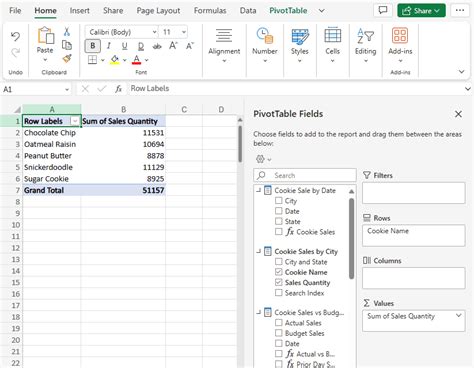Open the Name Box dropdown arrow
The height and width of the screenshot is (368, 474).
(67, 89)
